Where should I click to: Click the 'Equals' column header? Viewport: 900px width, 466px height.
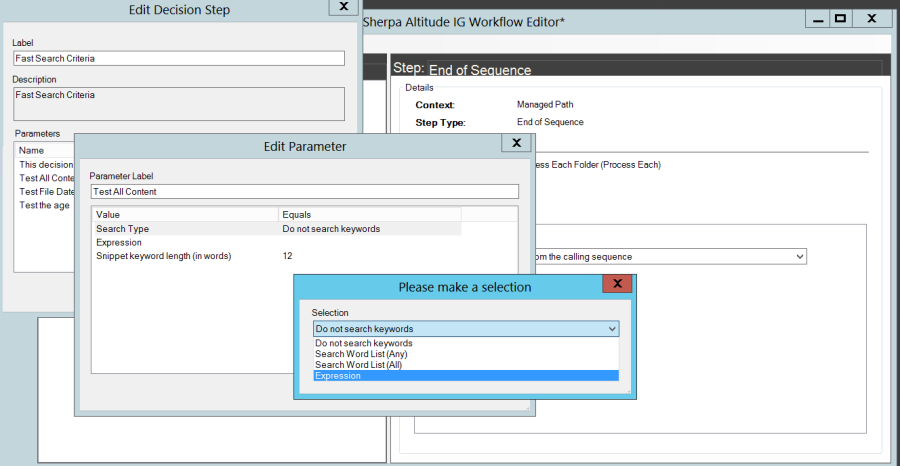(368, 214)
